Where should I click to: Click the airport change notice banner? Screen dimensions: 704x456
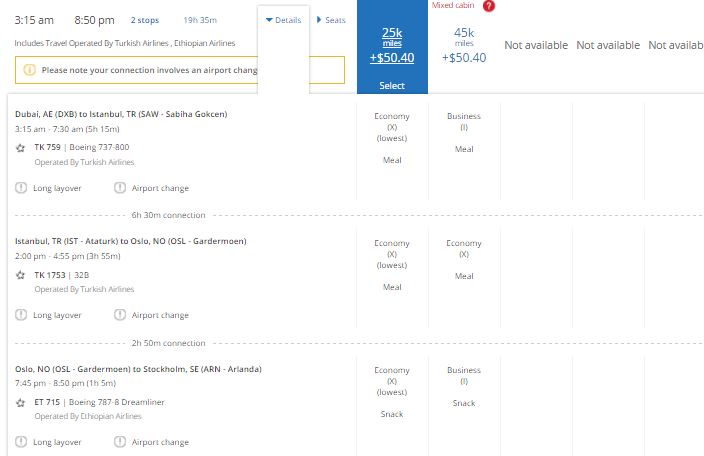click(180, 70)
